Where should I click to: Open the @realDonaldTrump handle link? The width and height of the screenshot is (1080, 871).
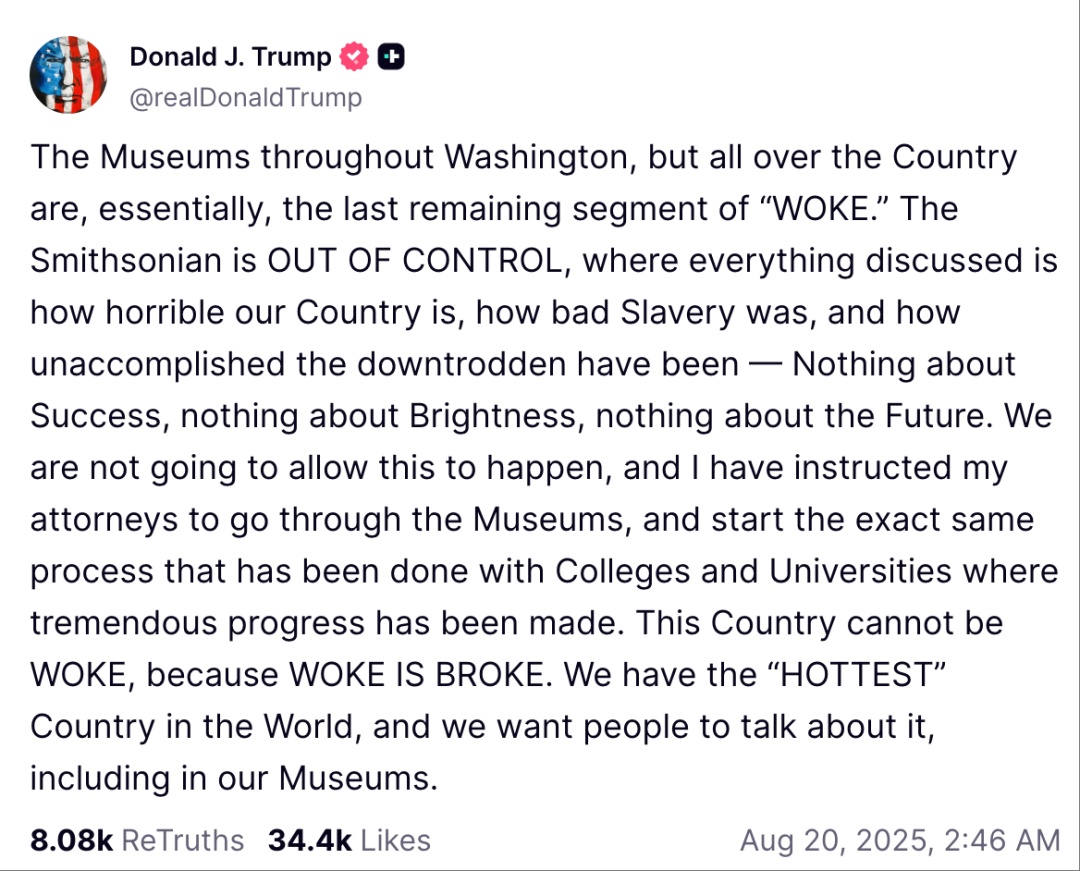[246, 97]
